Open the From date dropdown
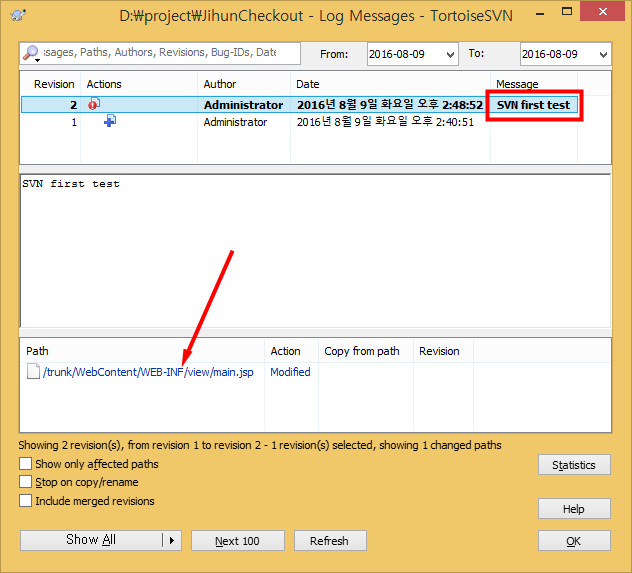Image resolution: width=632 pixels, height=573 pixels. point(450,54)
